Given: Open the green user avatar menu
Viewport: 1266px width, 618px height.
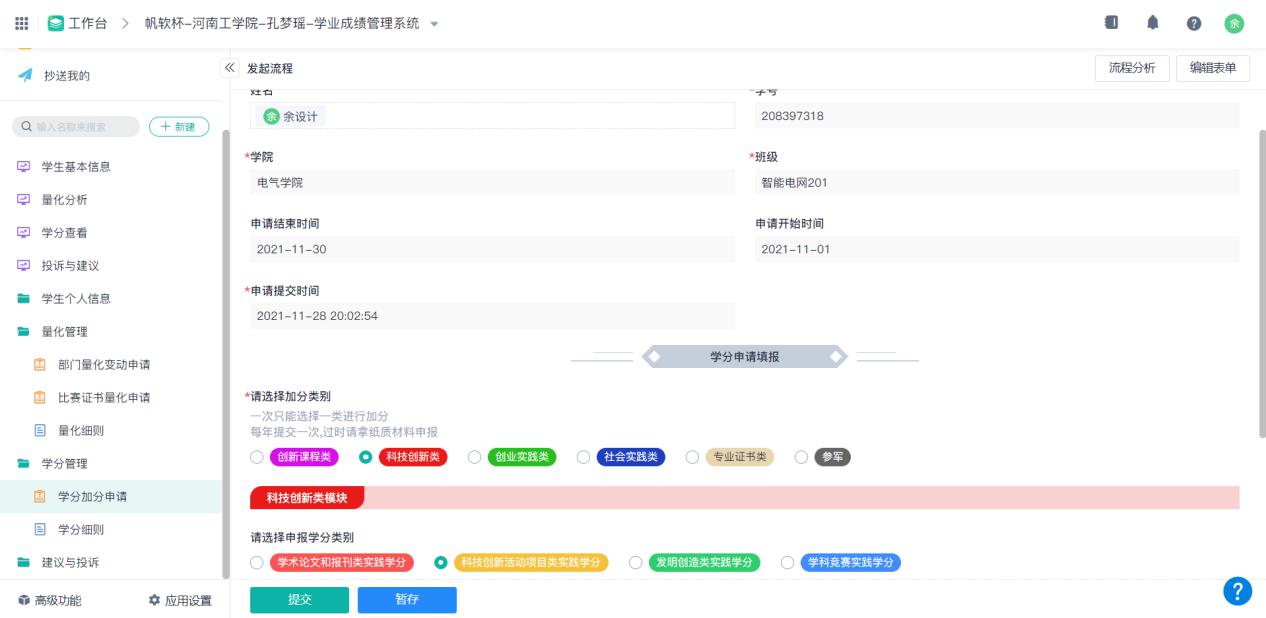Looking at the screenshot, I should point(1235,23).
